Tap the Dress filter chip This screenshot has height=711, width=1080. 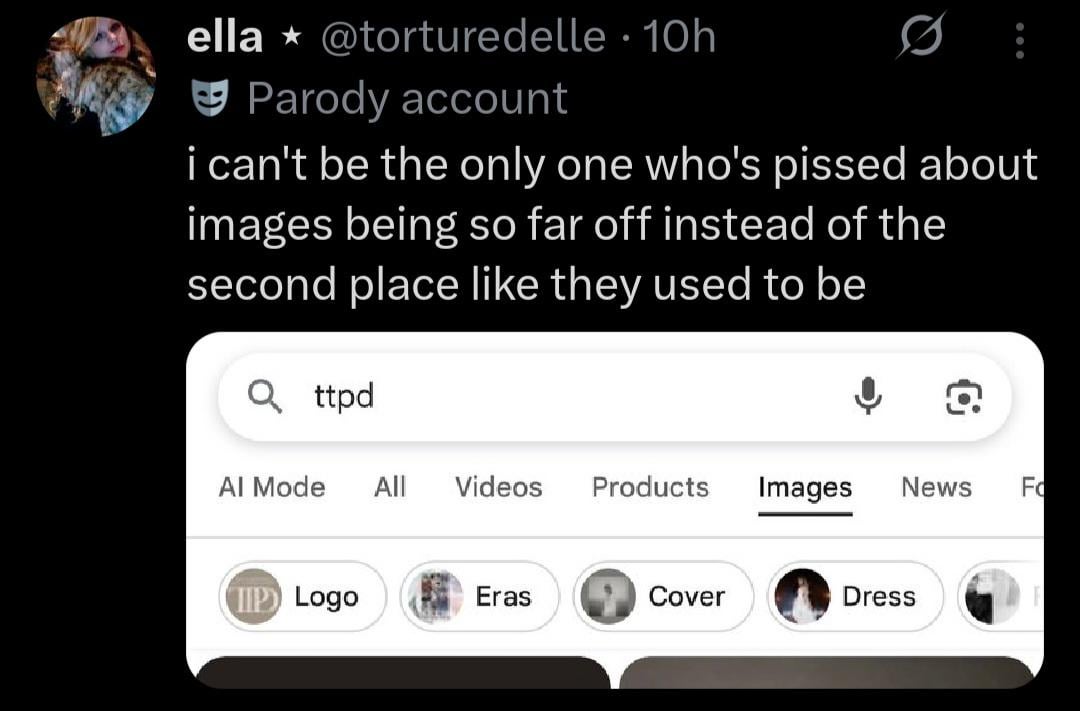point(856,596)
